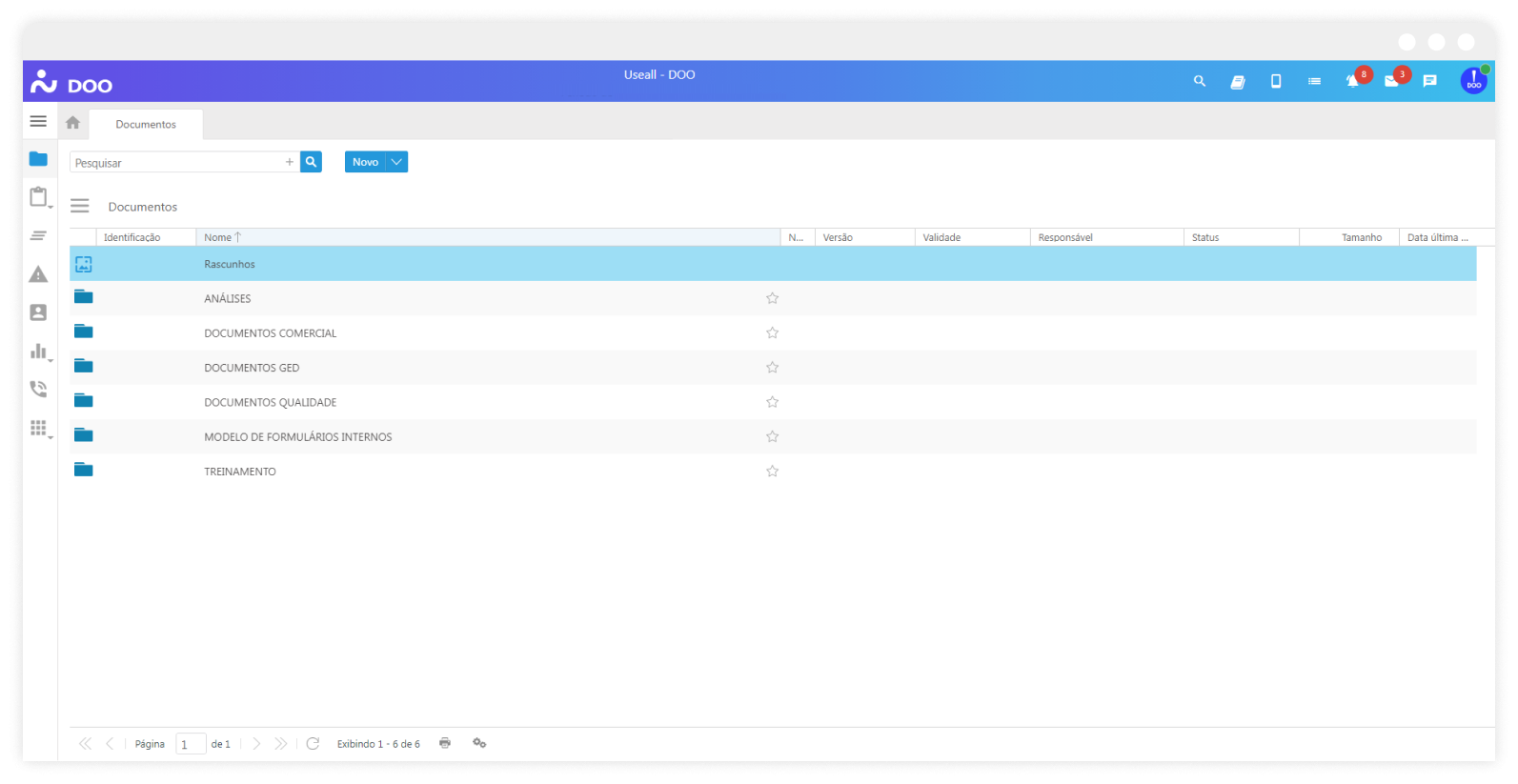Open the warning triangle sidebar icon
The image size is (1518, 784).
(38, 274)
